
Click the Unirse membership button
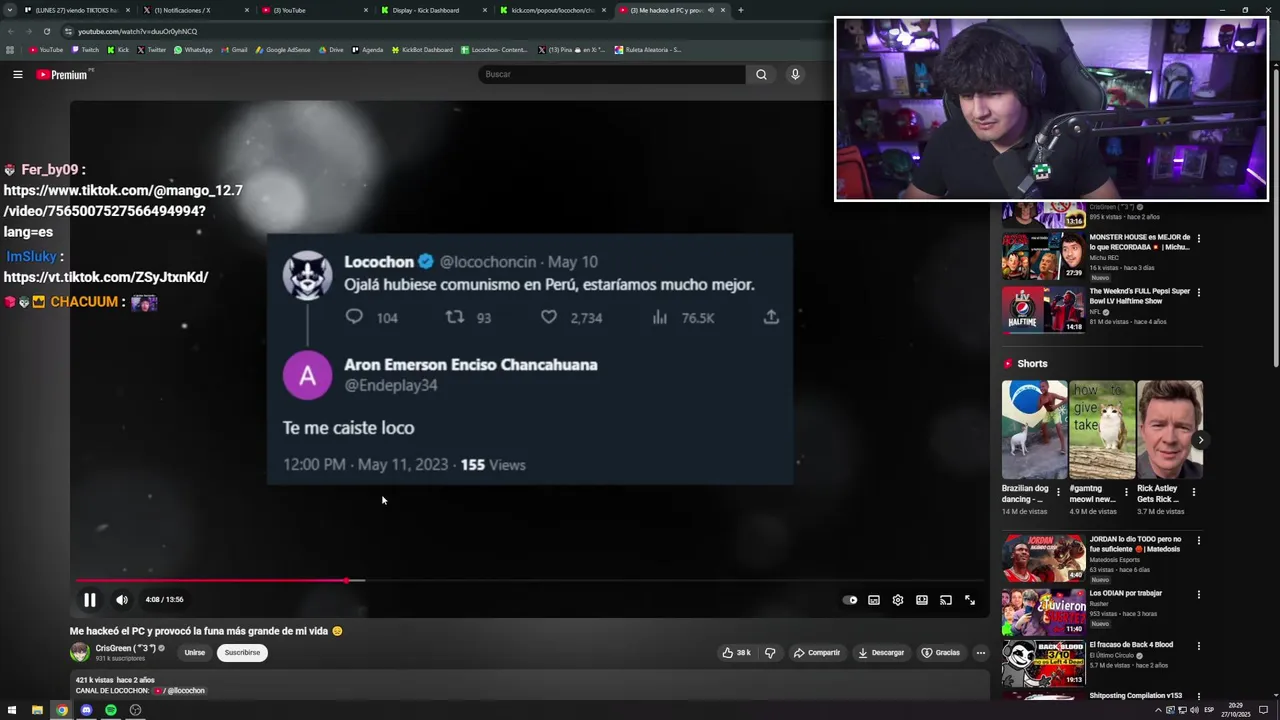click(x=195, y=653)
